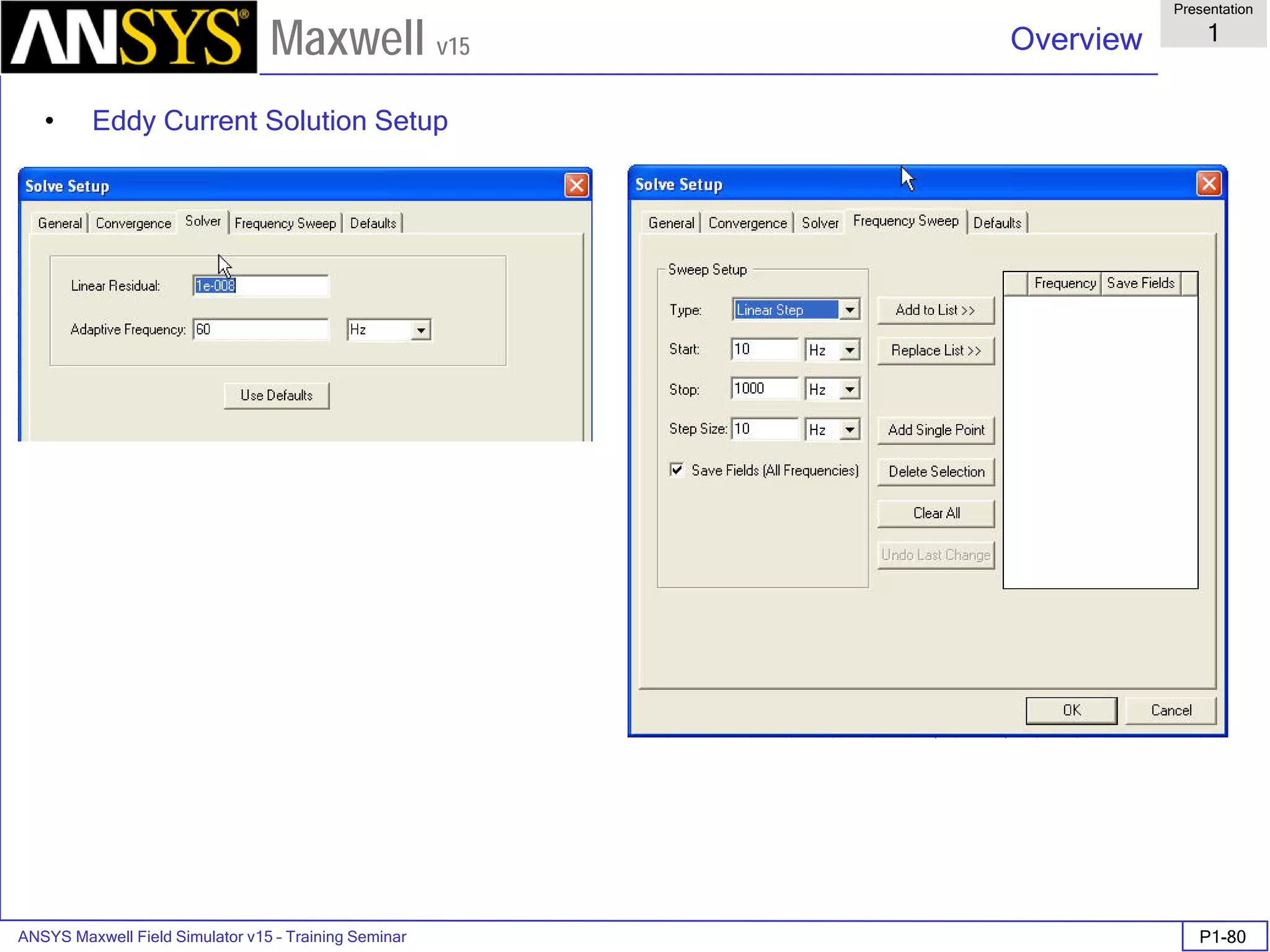Viewport: 1270px width, 952px height.
Task: Toggle Save Fields (All Frequencies) checkbox
Action: (x=677, y=470)
